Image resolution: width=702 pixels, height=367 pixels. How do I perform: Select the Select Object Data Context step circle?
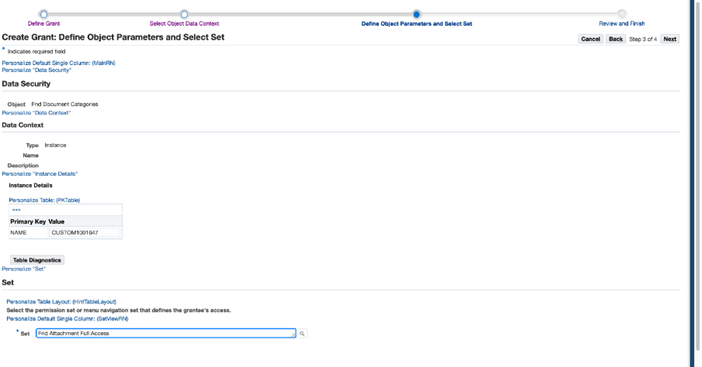[x=184, y=14]
